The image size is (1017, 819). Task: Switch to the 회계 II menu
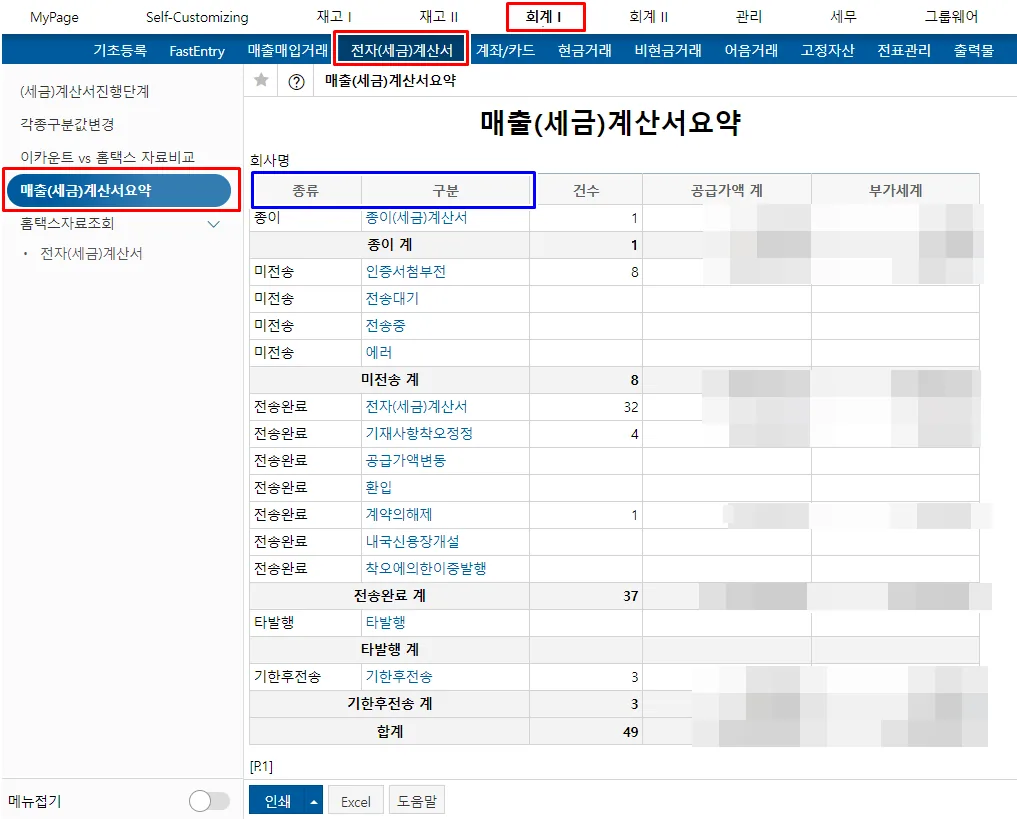[x=649, y=17]
